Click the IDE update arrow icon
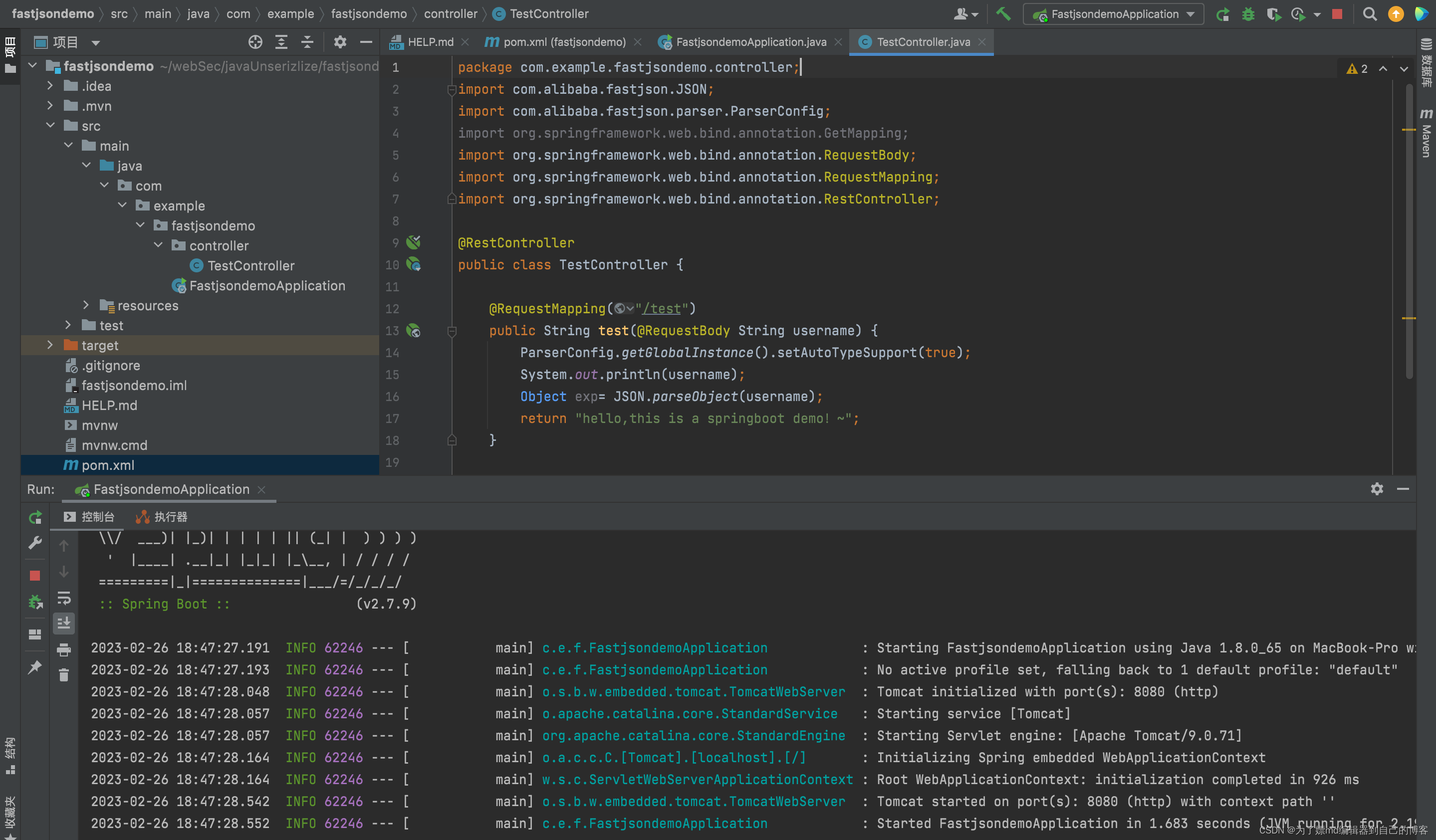The height and width of the screenshot is (840, 1436). (1396, 14)
